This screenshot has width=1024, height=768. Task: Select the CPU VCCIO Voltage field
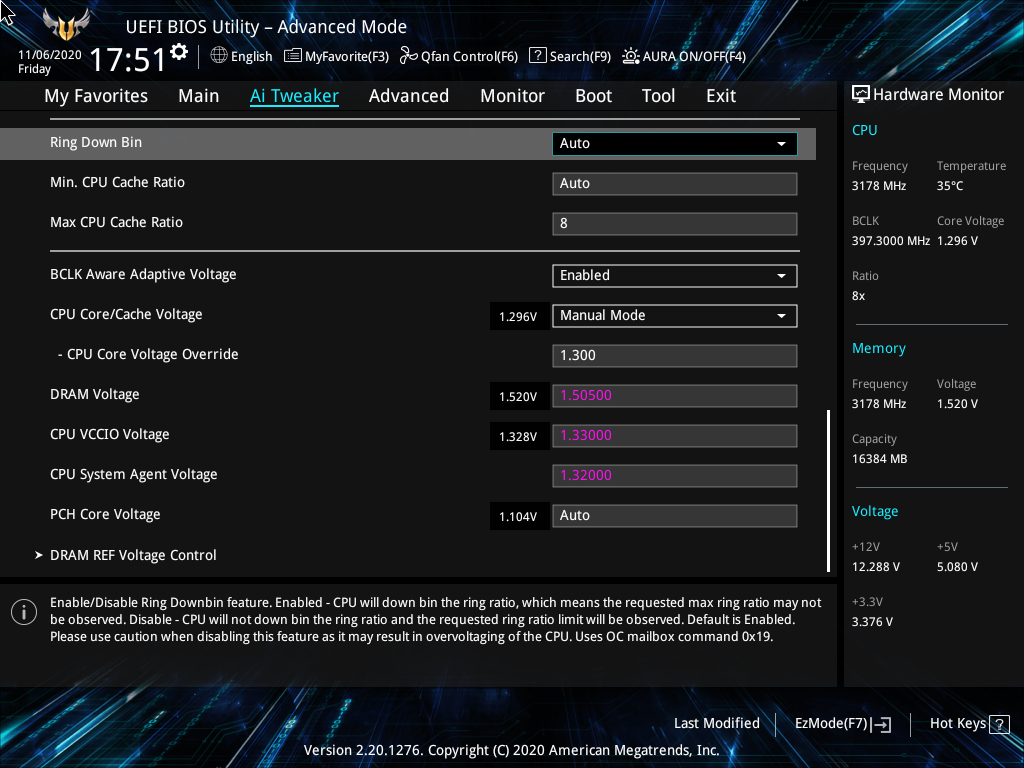click(675, 436)
